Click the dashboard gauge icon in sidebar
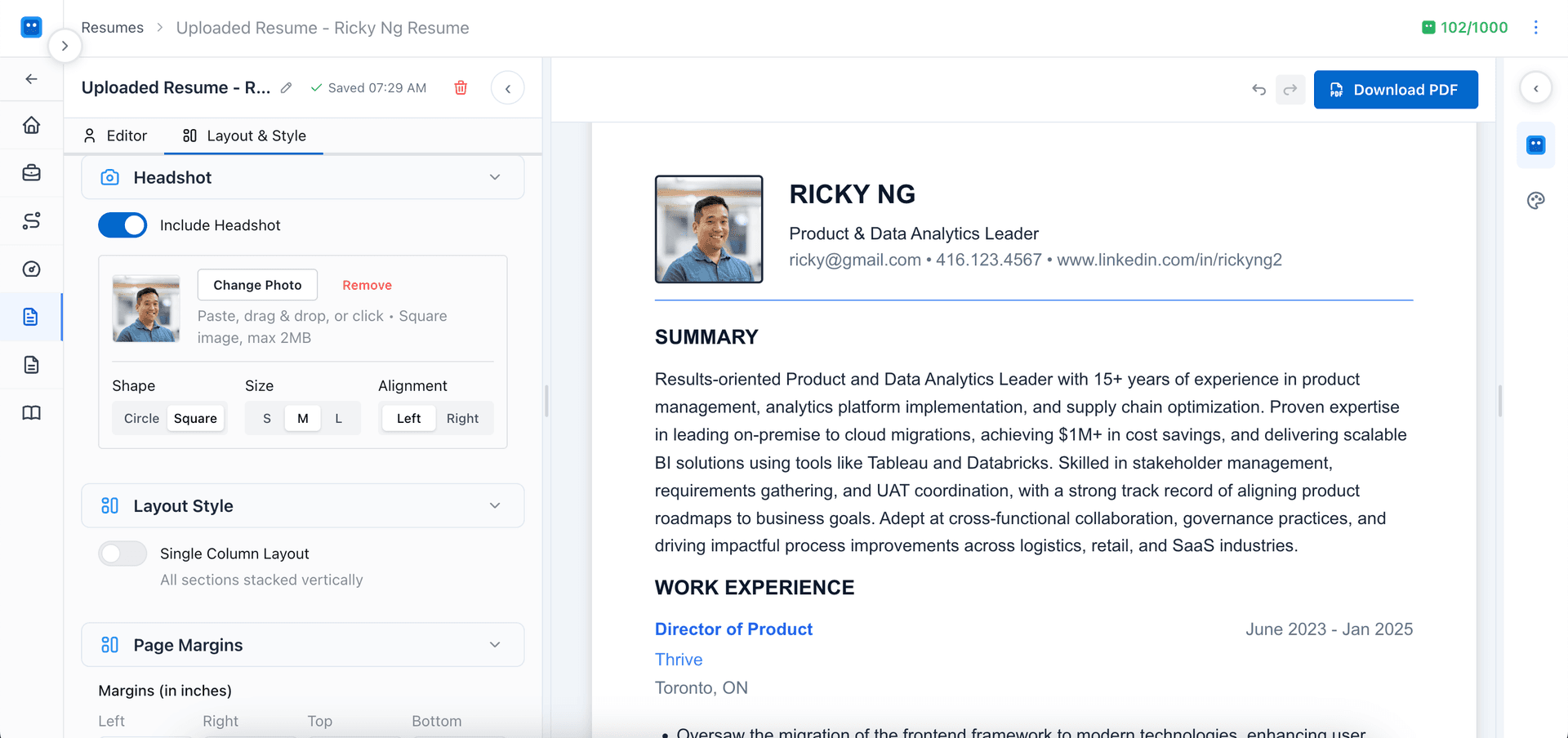Image resolution: width=1568 pixels, height=738 pixels. tap(31, 269)
